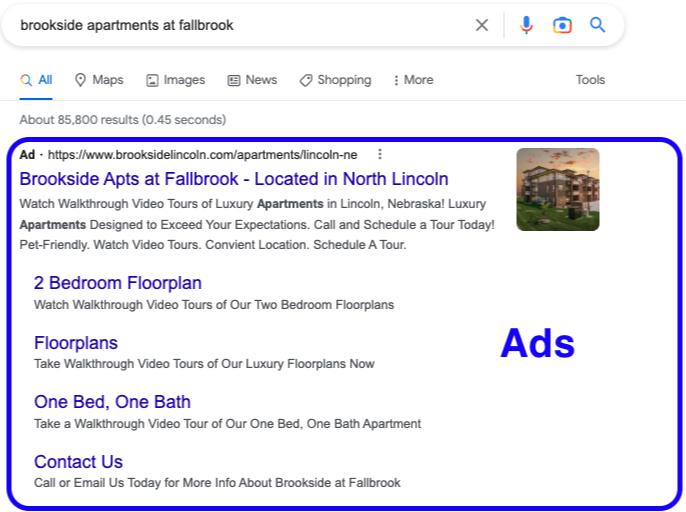Click 'Take a Walkthrough Video Tour of Our One Bed' text
This screenshot has width=686, height=512.
(228, 424)
